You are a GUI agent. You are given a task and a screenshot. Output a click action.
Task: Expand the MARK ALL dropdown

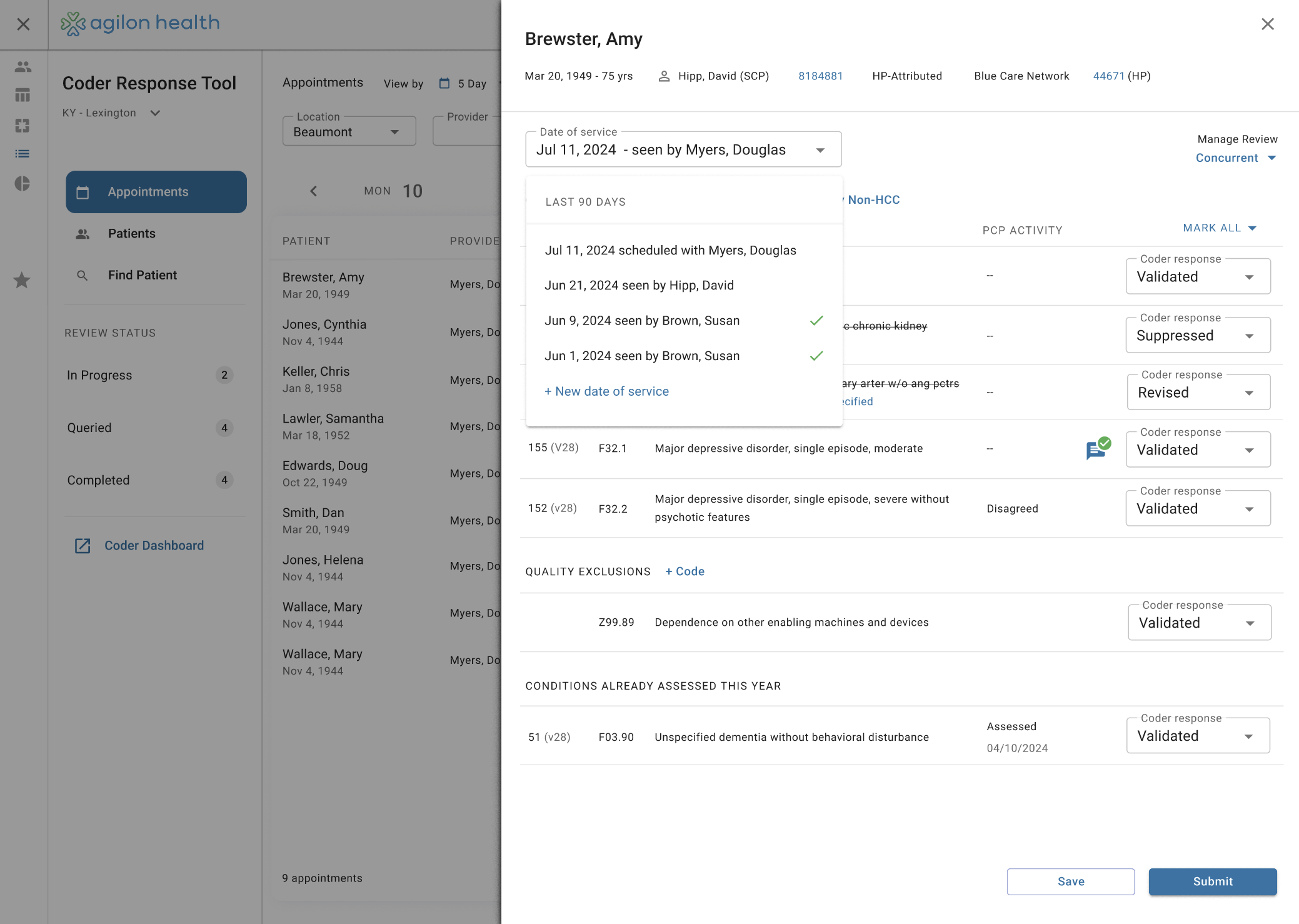click(x=1220, y=228)
